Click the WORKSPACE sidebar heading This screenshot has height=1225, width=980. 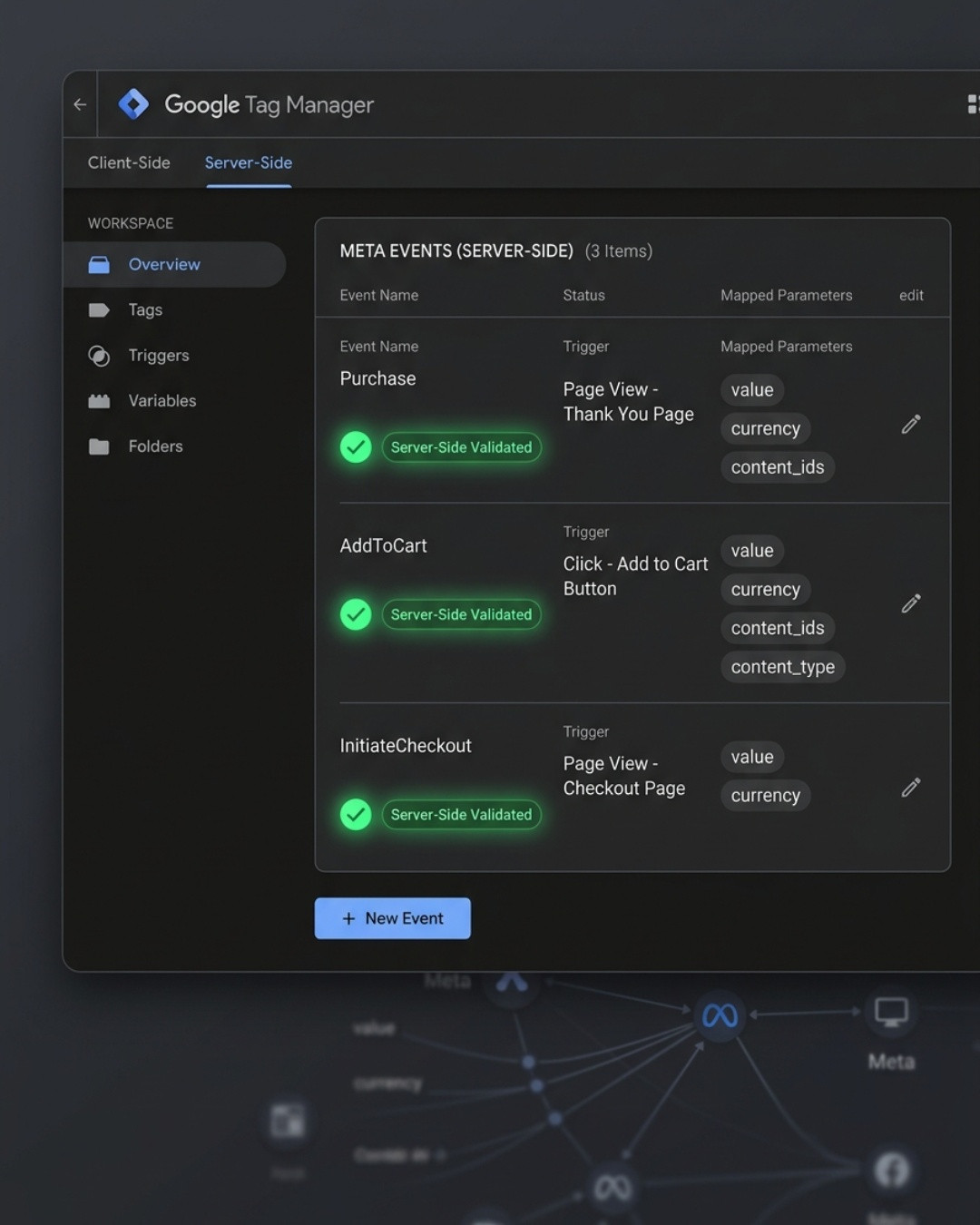point(131,223)
